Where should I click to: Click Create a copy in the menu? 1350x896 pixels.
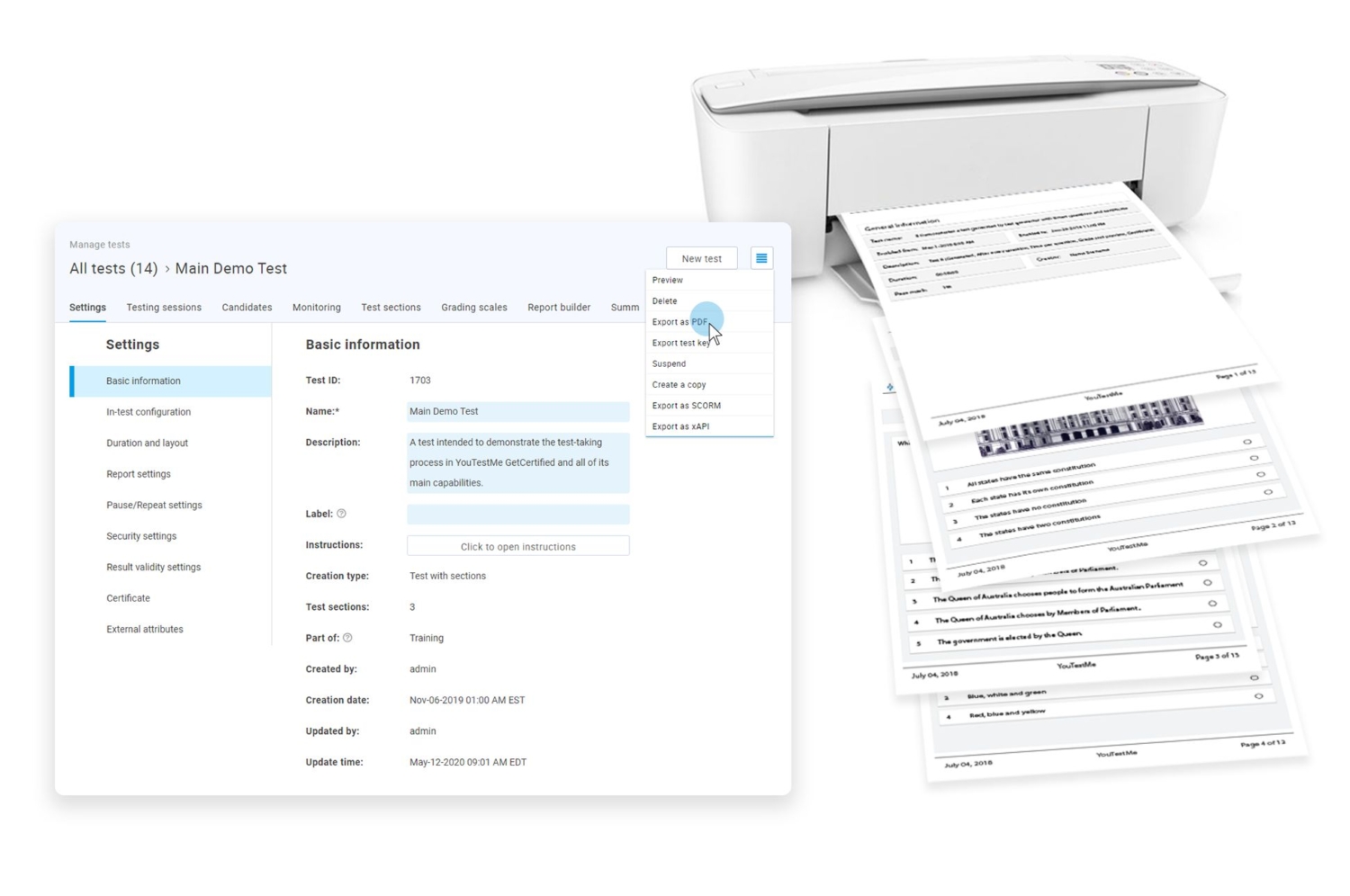pos(679,384)
